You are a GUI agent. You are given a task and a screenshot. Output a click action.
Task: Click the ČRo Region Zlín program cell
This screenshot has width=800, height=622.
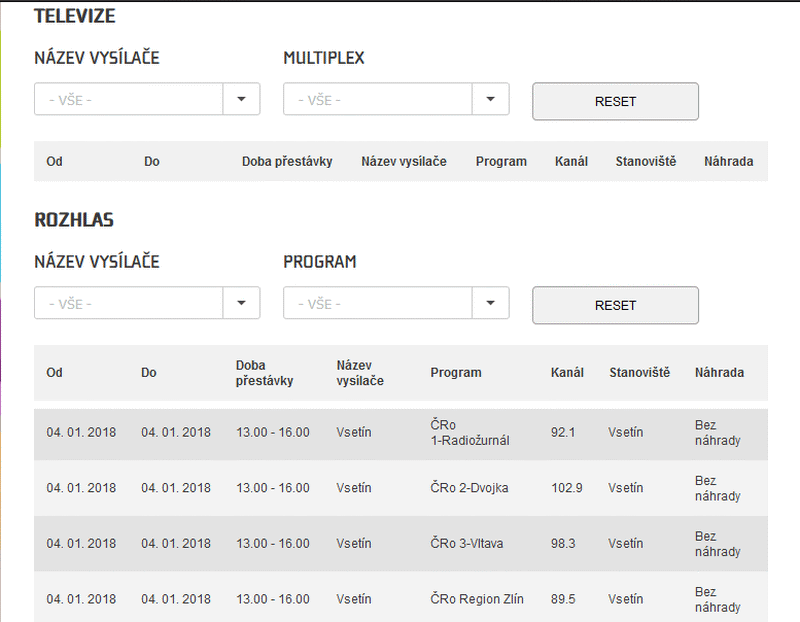tap(478, 600)
